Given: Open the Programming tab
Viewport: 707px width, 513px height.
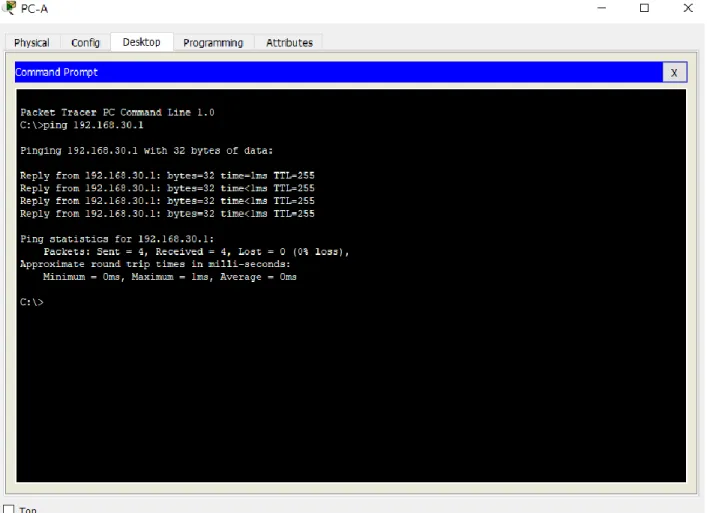Looking at the screenshot, I should (213, 42).
